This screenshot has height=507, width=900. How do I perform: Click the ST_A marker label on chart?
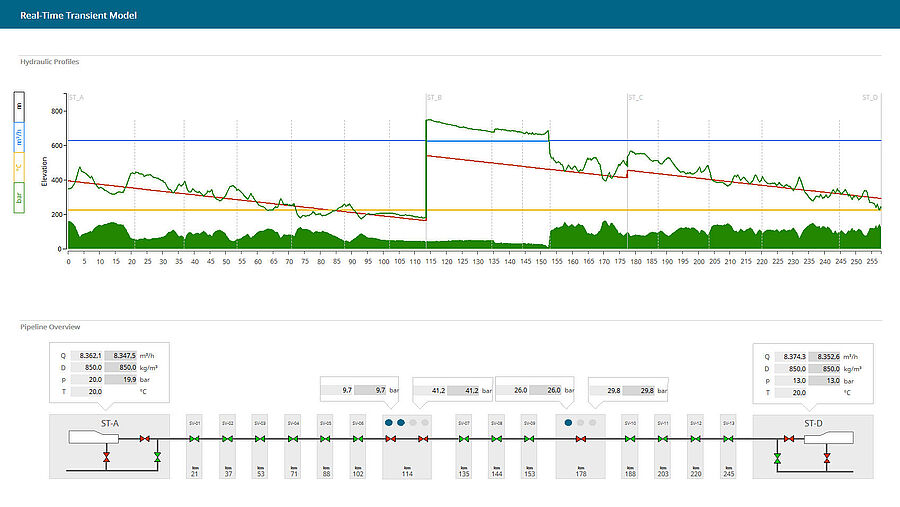coord(76,98)
